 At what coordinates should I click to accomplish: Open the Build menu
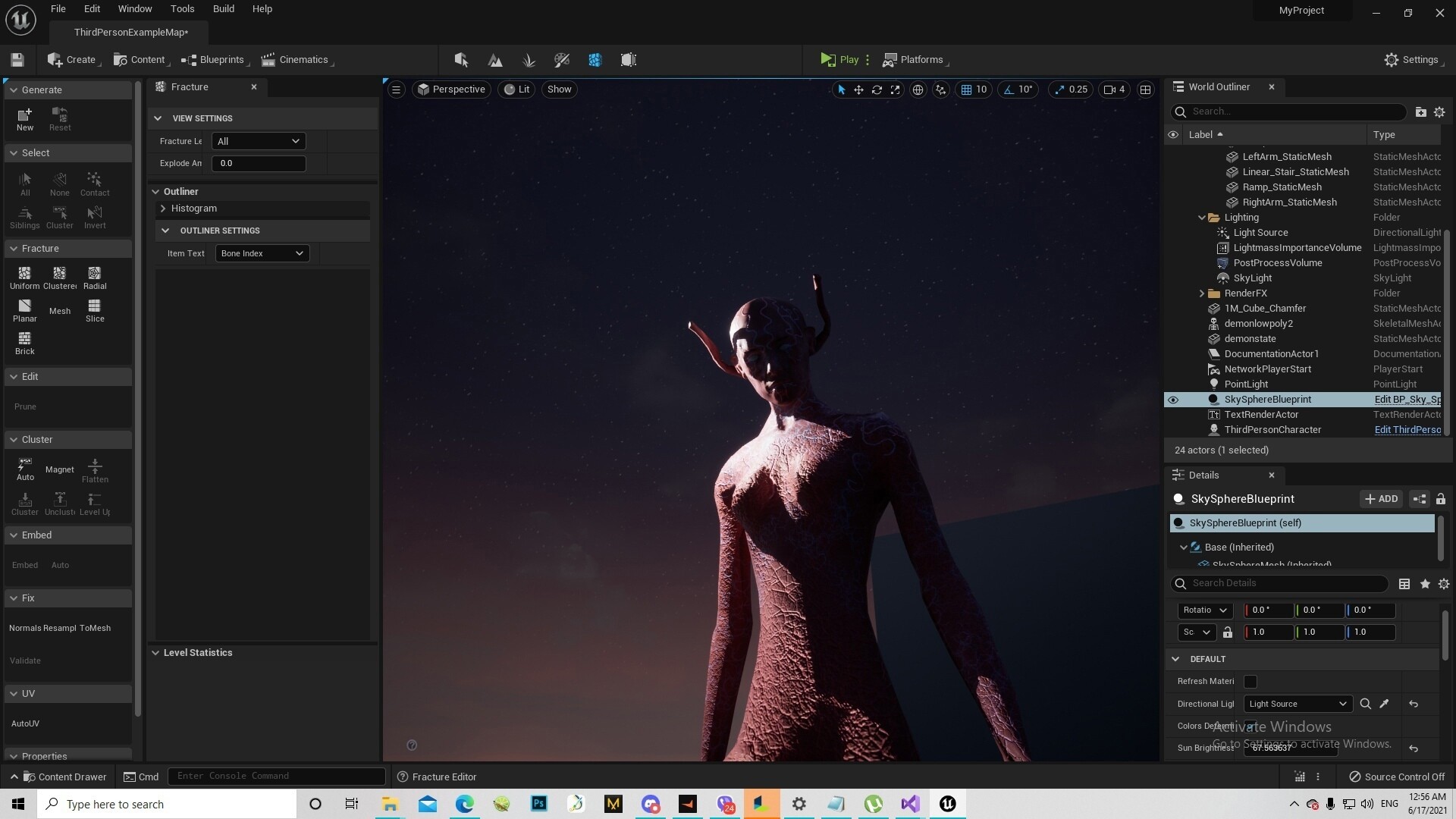(x=223, y=8)
